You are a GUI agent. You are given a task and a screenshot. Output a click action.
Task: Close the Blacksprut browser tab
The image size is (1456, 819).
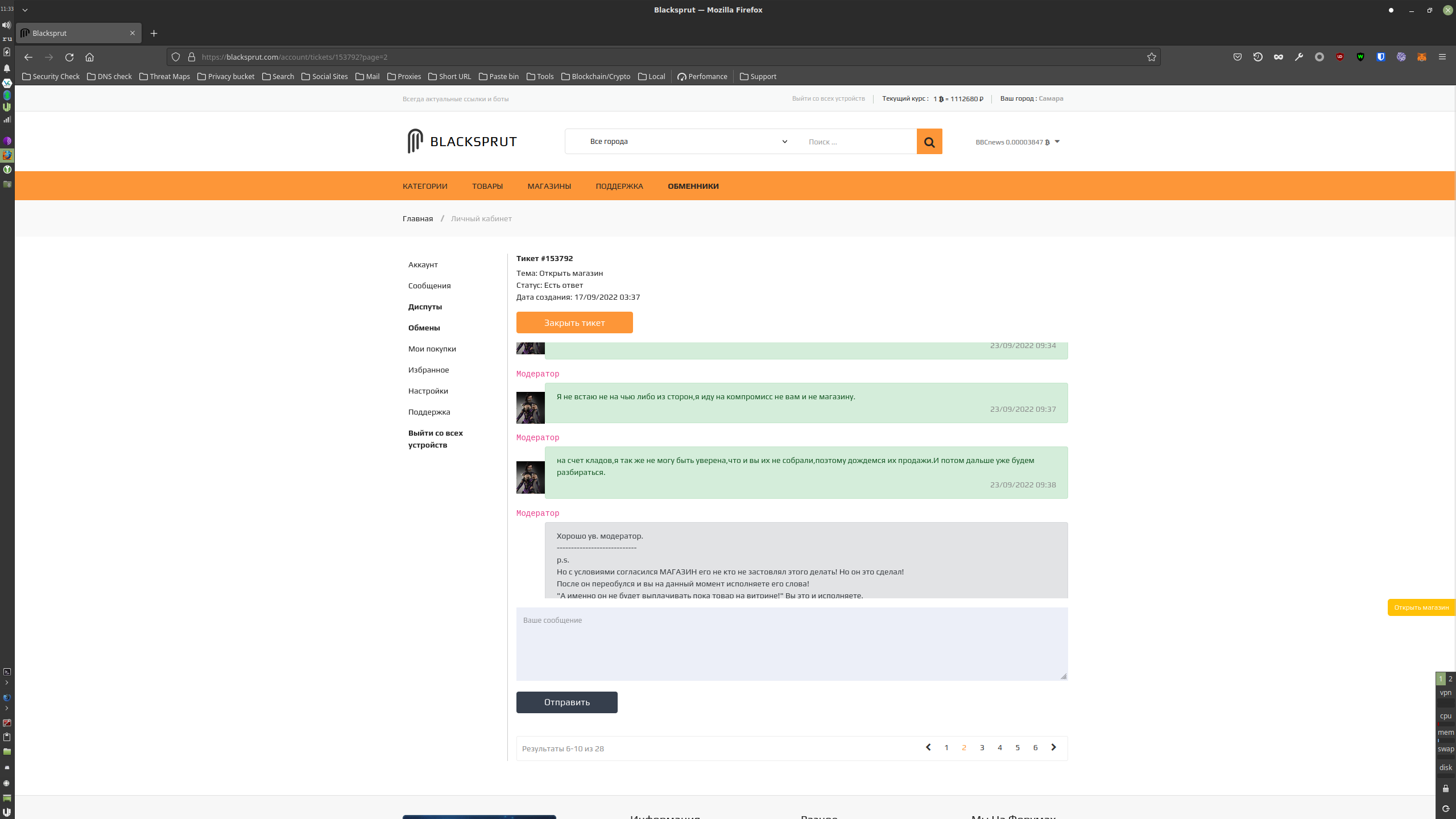[133, 33]
